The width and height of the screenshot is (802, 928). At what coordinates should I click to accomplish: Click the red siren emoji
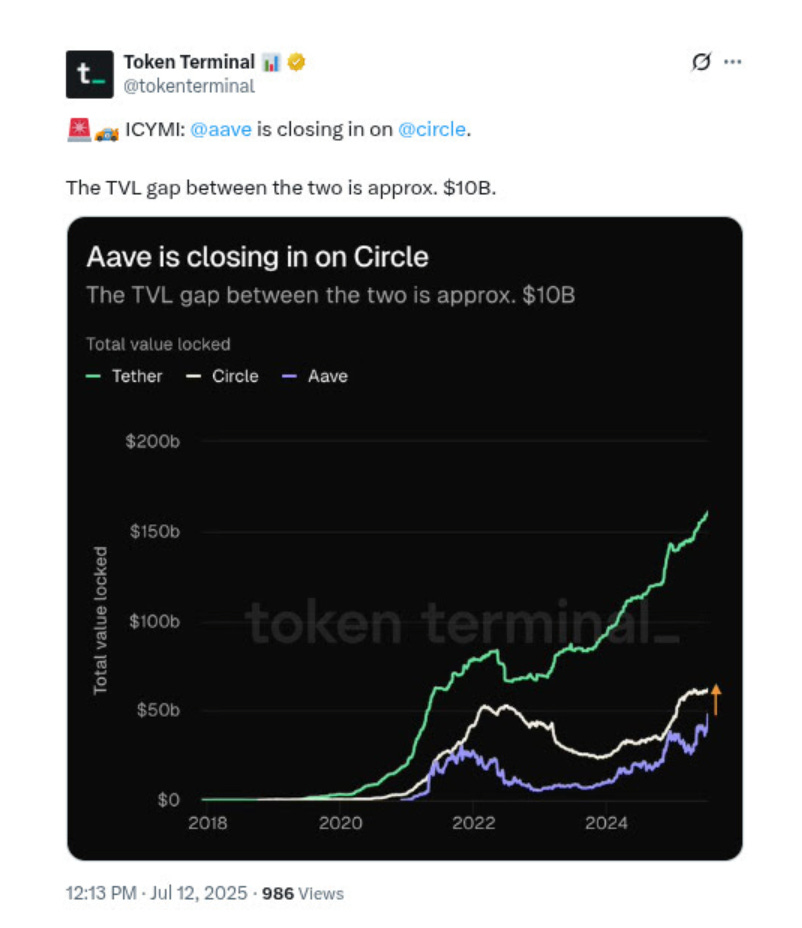point(78,130)
